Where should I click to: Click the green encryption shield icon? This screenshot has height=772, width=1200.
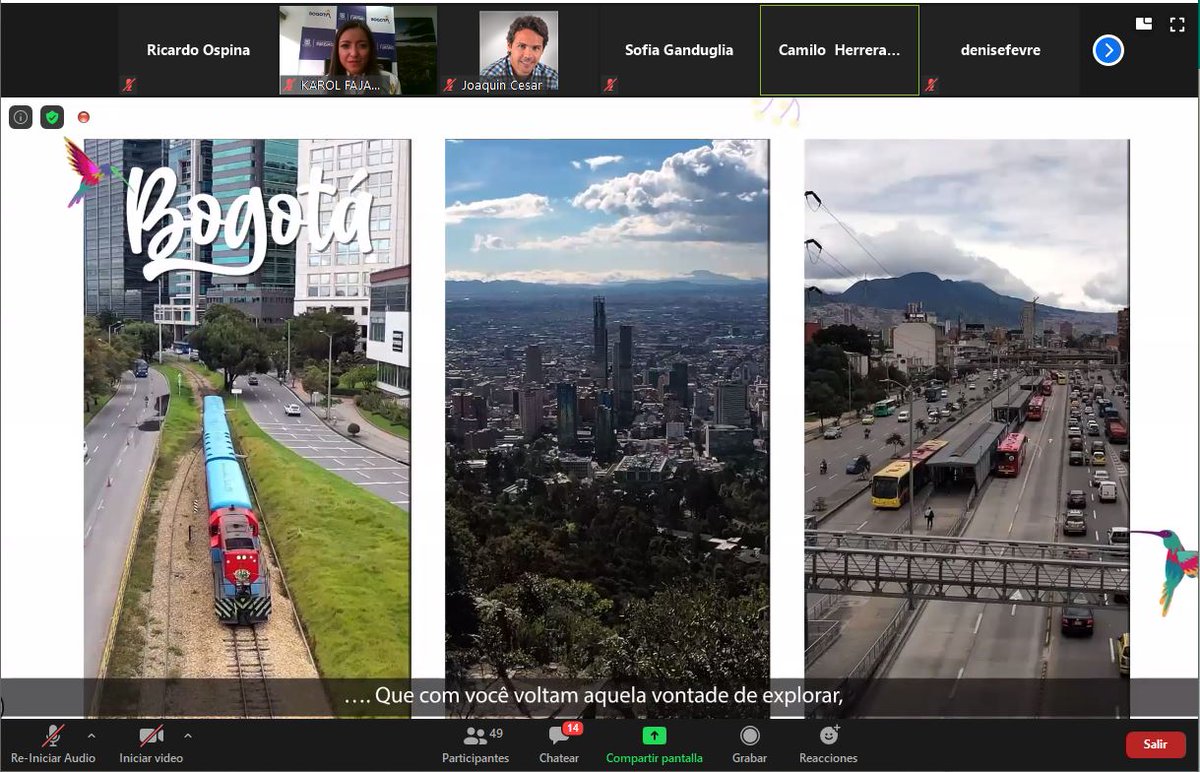[52, 117]
